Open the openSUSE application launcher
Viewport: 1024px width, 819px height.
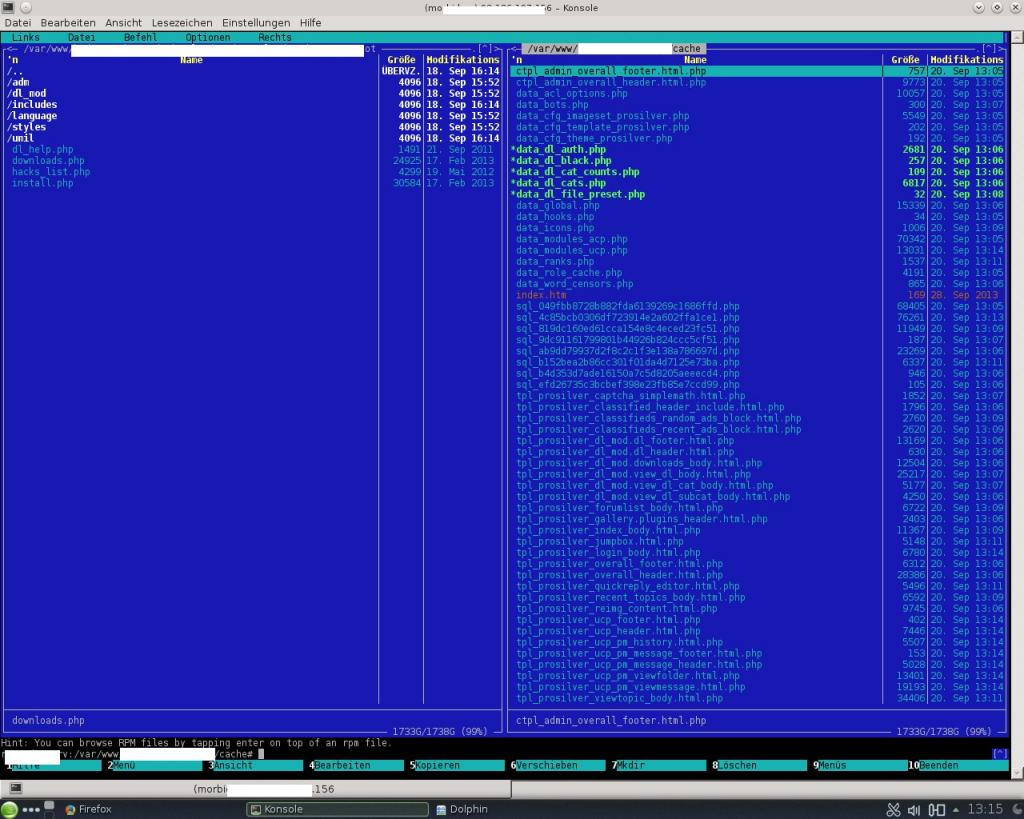pyautogui.click(x=10, y=809)
